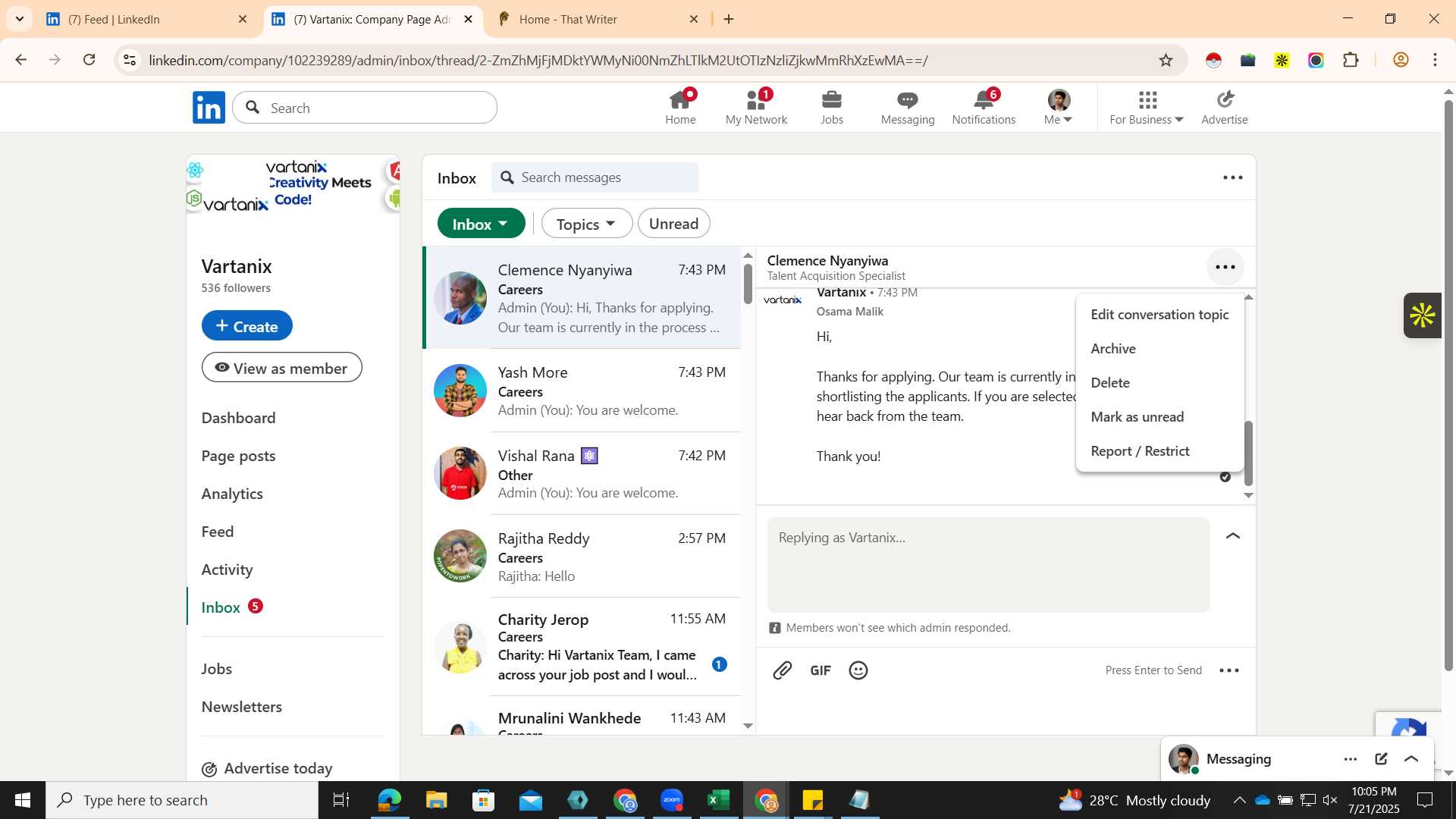Click the message thread scrollbar thumb
1456x819 pixels.
(1249, 453)
